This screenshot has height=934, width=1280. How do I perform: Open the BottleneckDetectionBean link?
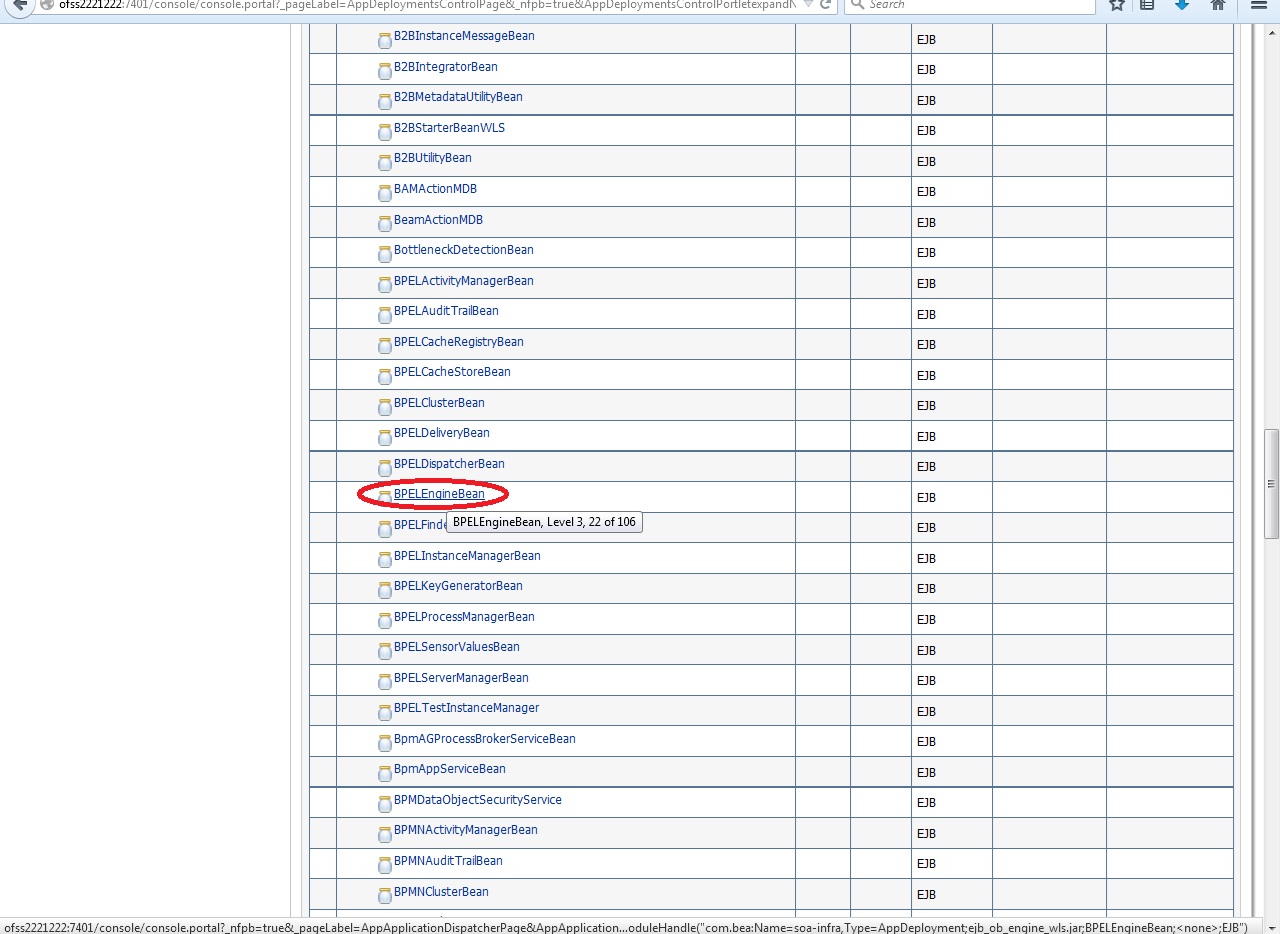(x=464, y=250)
